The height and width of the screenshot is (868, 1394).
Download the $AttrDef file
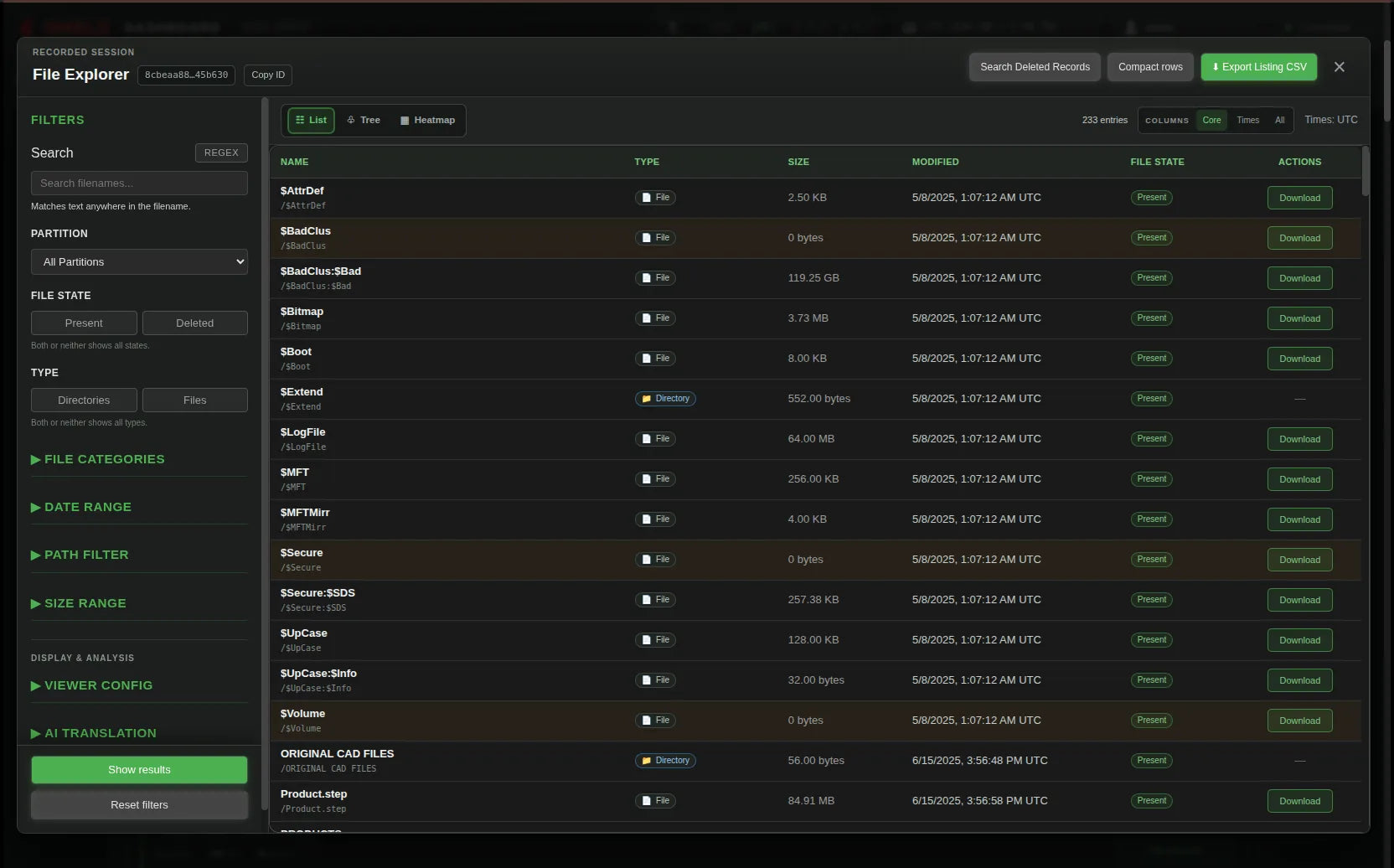tap(1299, 199)
